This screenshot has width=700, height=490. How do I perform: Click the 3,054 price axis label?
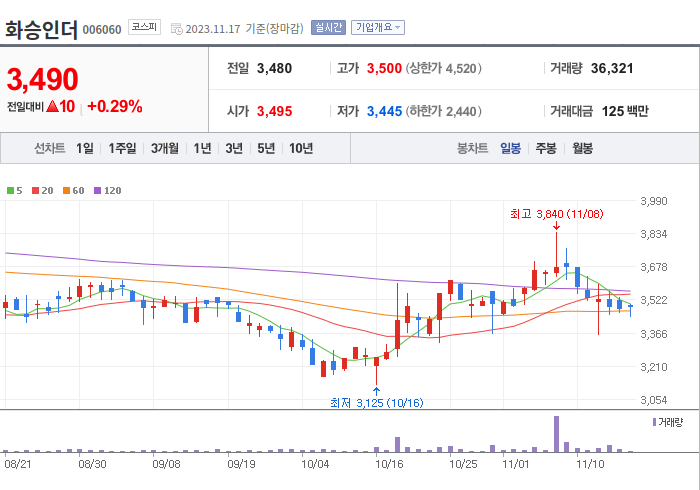[654, 400]
